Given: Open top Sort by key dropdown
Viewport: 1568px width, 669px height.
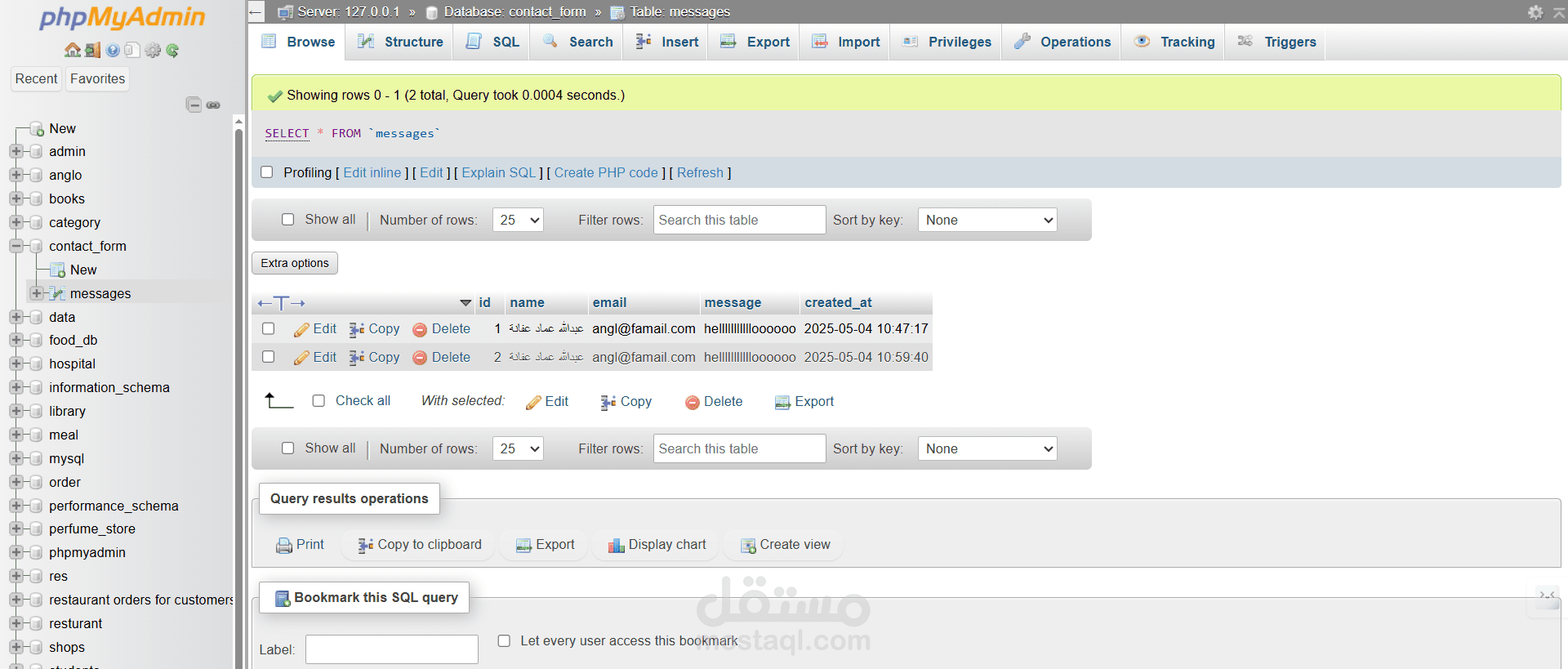Looking at the screenshot, I should (x=987, y=220).
